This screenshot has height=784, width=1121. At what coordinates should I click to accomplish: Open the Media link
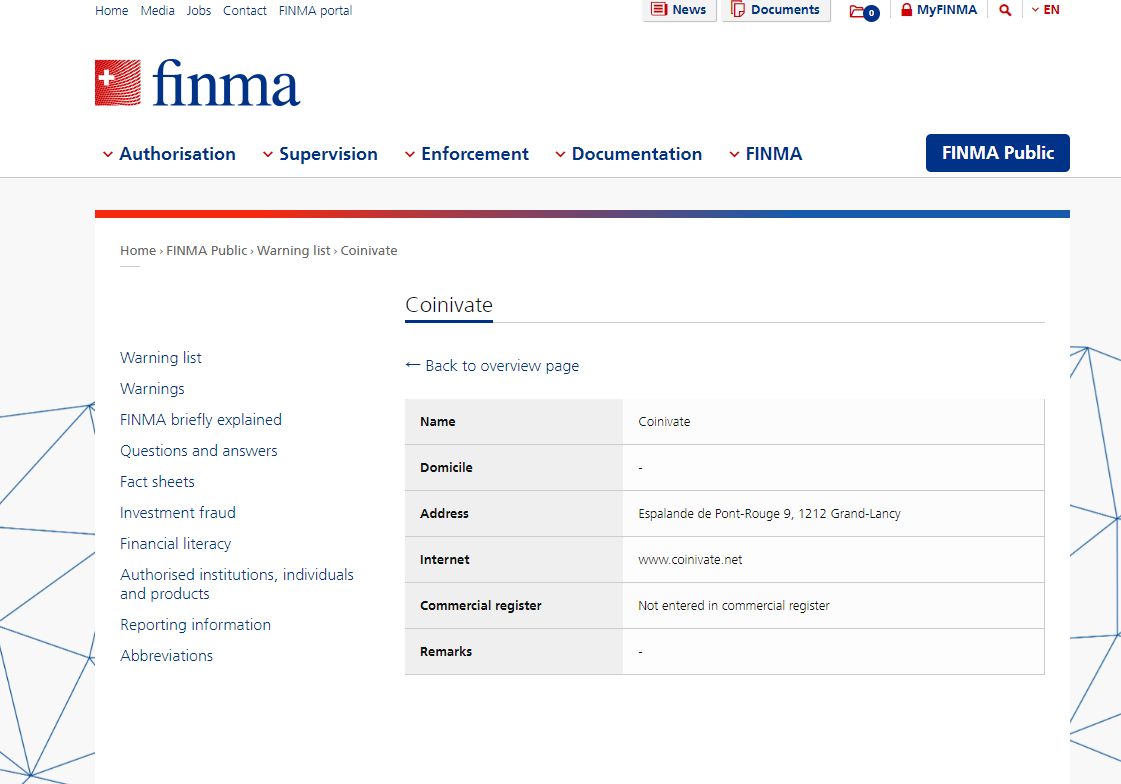[x=157, y=11]
